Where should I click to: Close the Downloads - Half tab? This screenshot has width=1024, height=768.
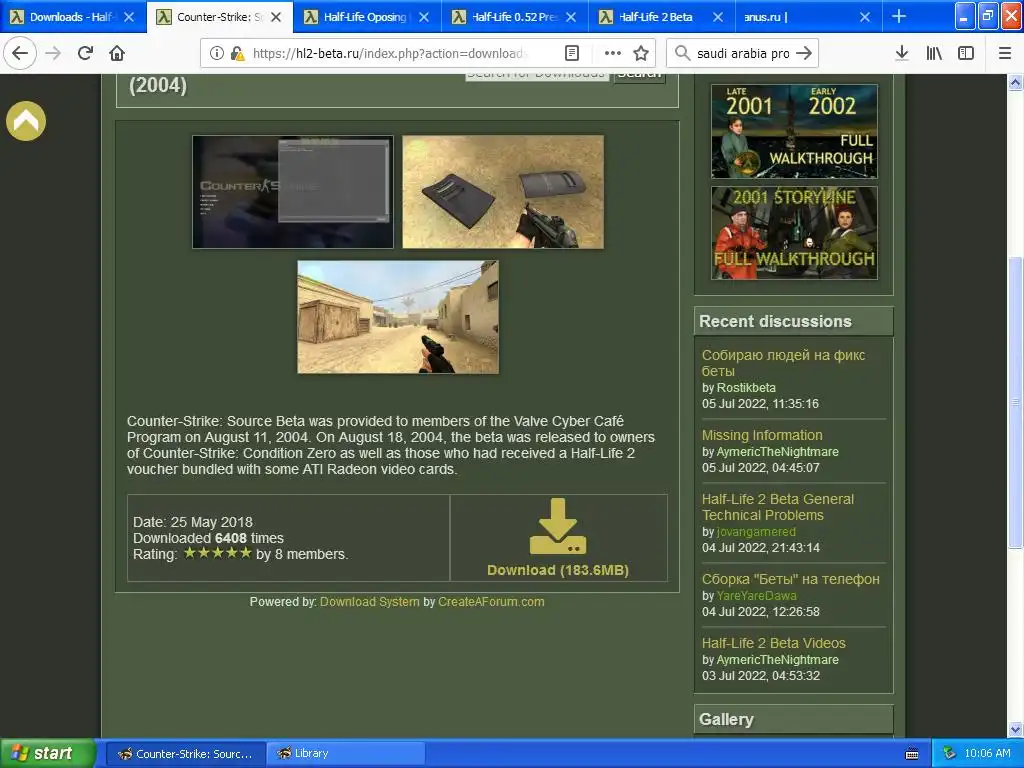coord(129,17)
